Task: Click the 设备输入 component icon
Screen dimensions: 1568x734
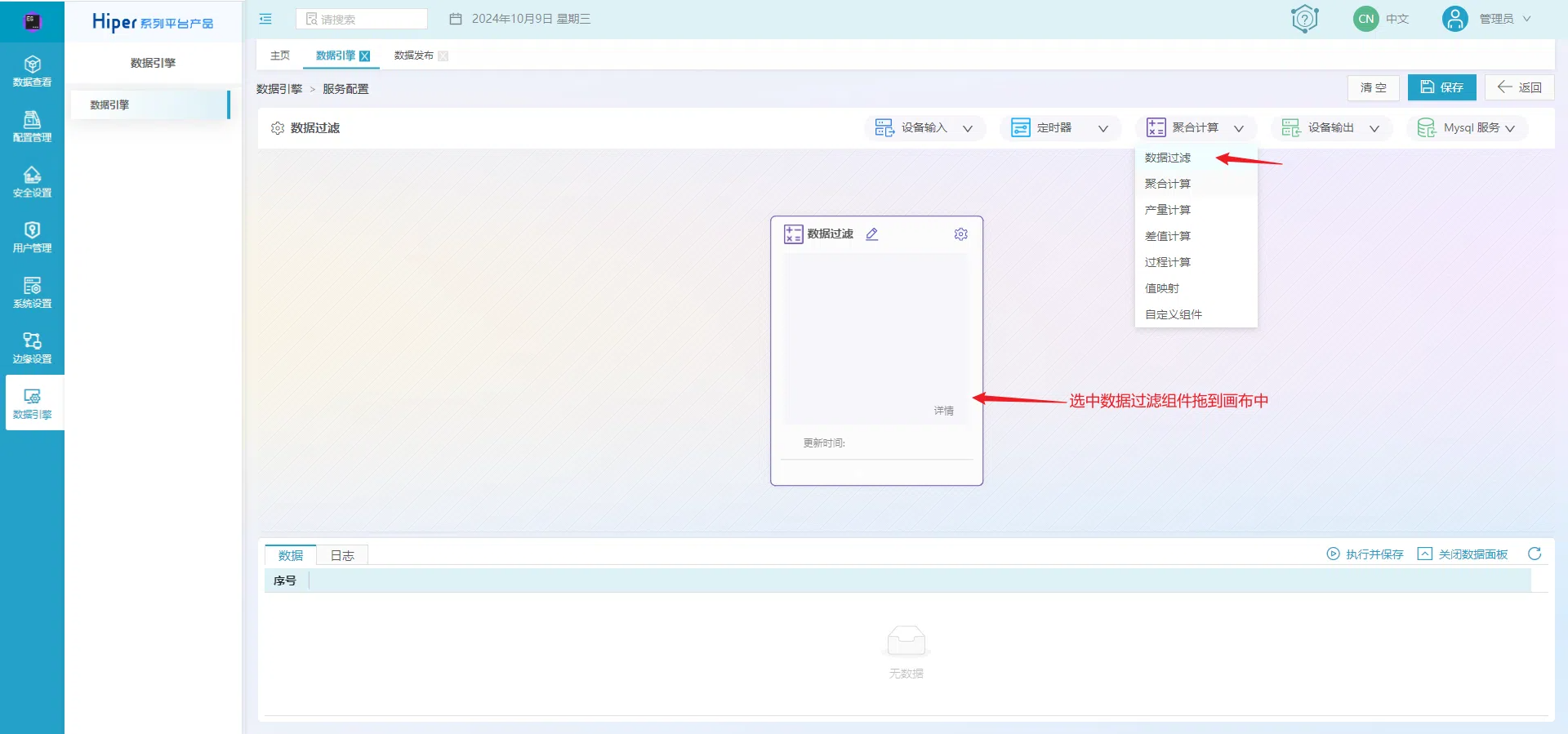Action: coord(884,127)
